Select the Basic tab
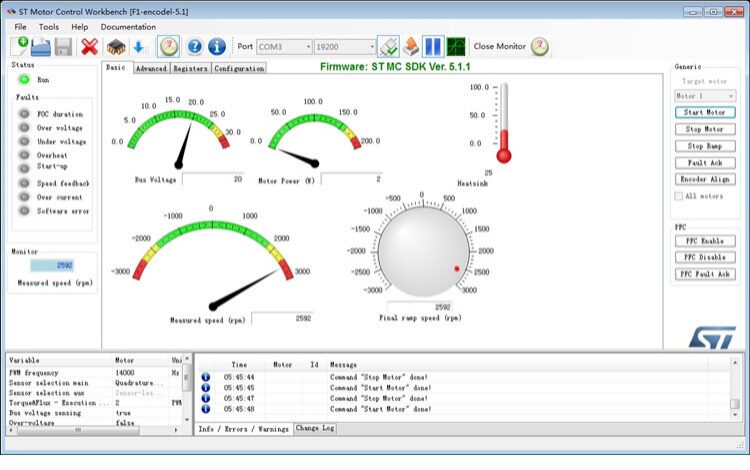 tap(116, 67)
